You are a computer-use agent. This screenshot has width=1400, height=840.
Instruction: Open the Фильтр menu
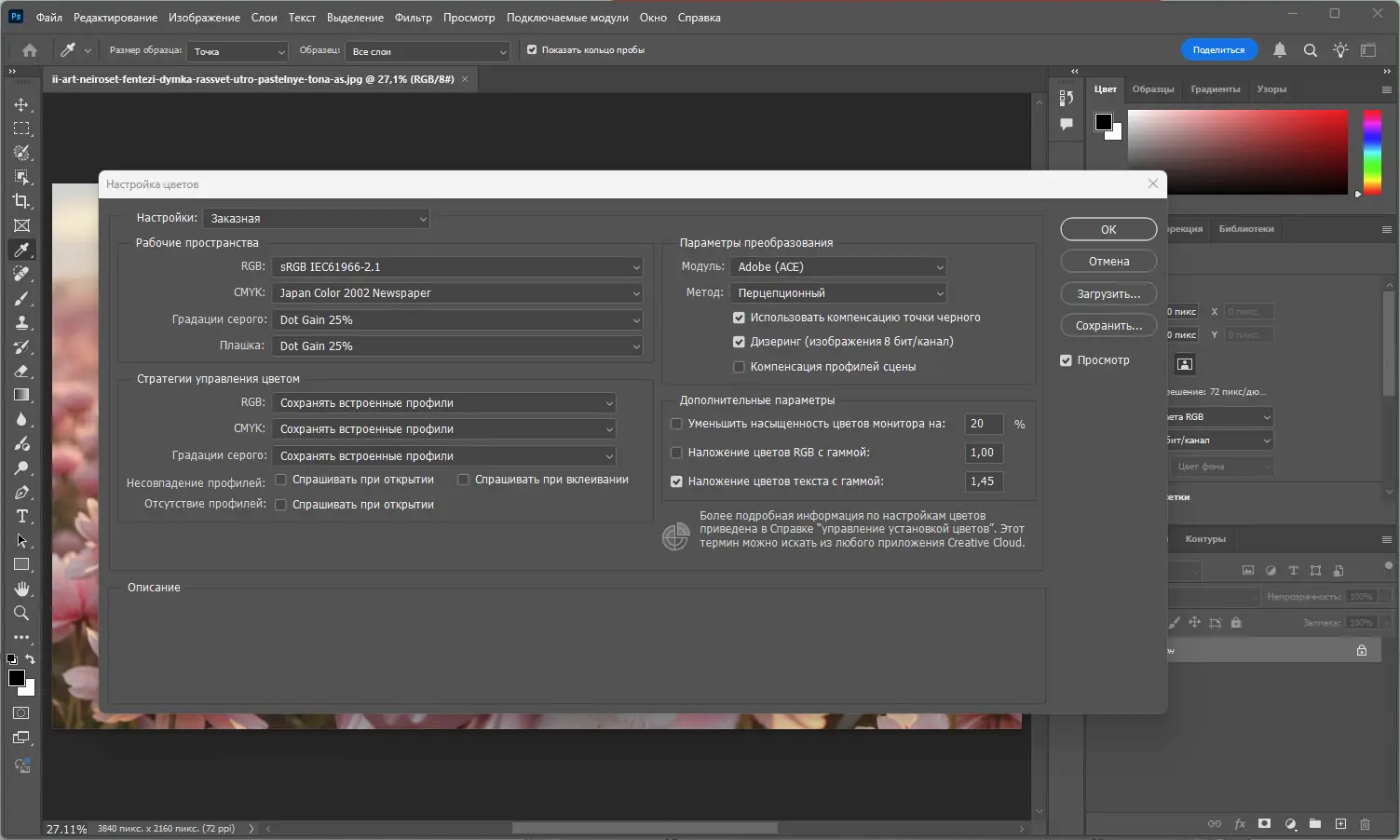pos(413,17)
